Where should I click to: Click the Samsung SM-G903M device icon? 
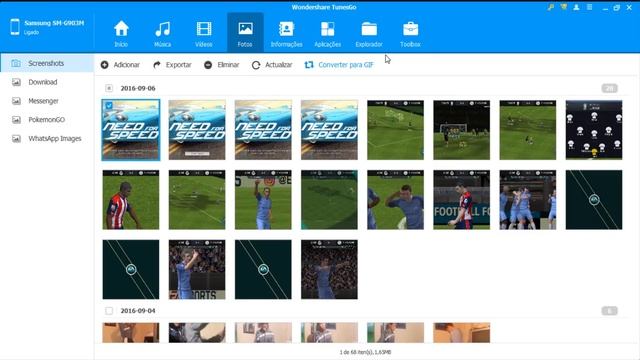coord(15,27)
